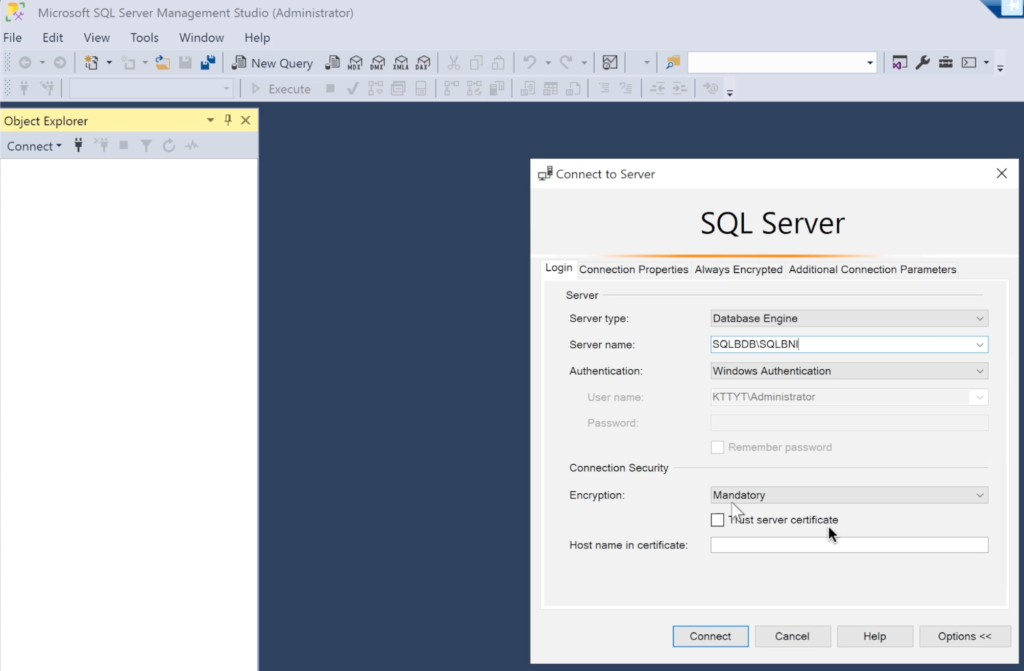Click Connect Object Explorer plug icon

pyautogui.click(x=78, y=146)
